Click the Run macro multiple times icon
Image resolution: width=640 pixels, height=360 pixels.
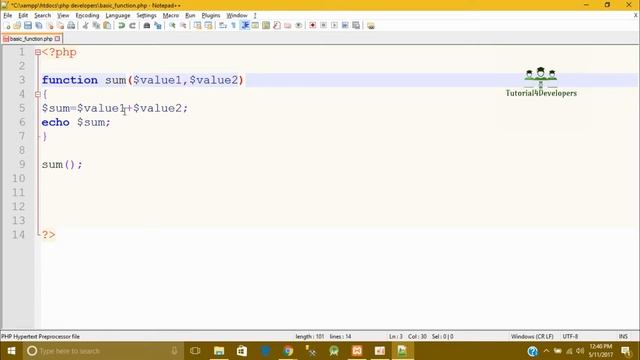click(345, 26)
